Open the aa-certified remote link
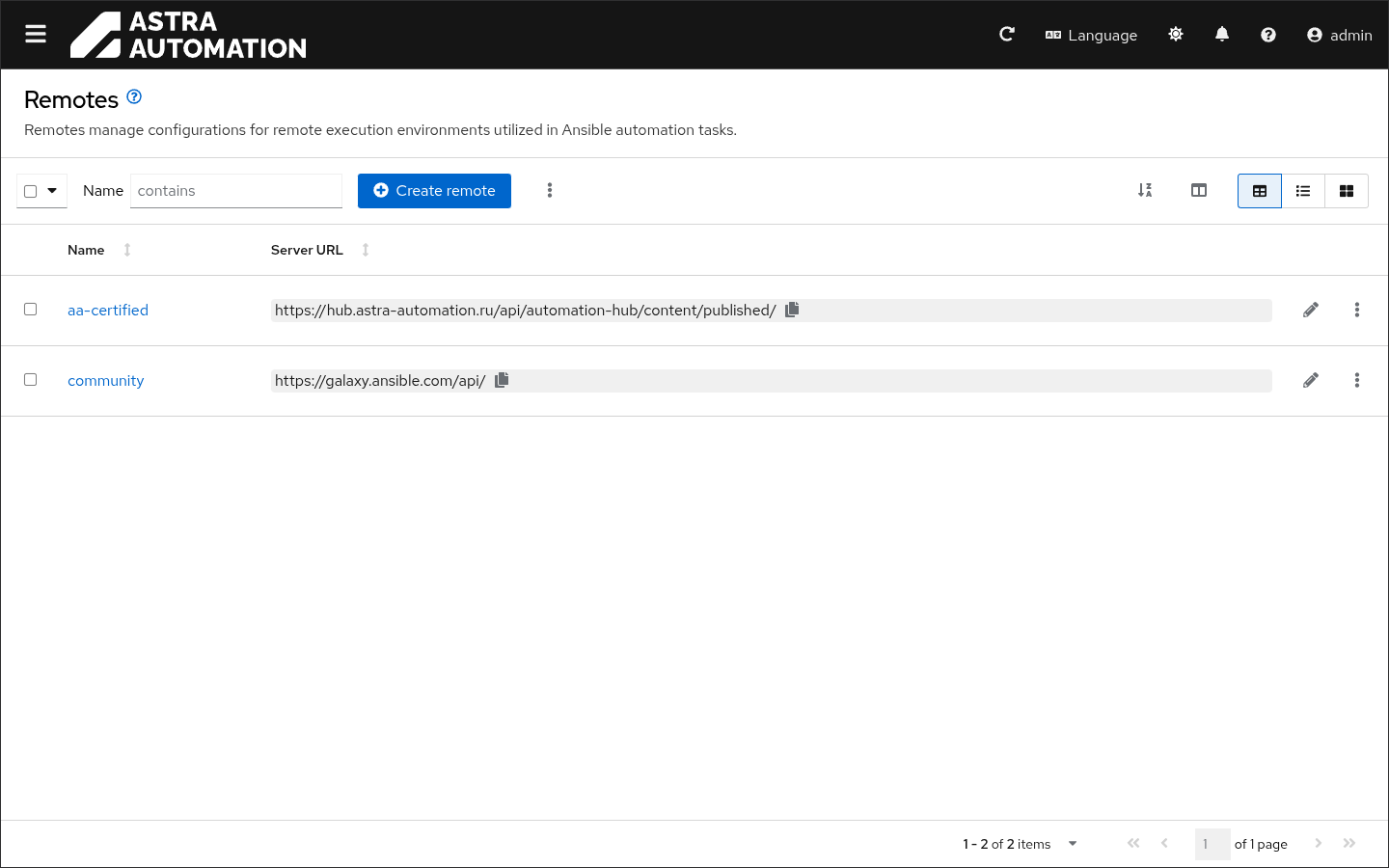Screen dimensions: 1389x868 pos(108,310)
